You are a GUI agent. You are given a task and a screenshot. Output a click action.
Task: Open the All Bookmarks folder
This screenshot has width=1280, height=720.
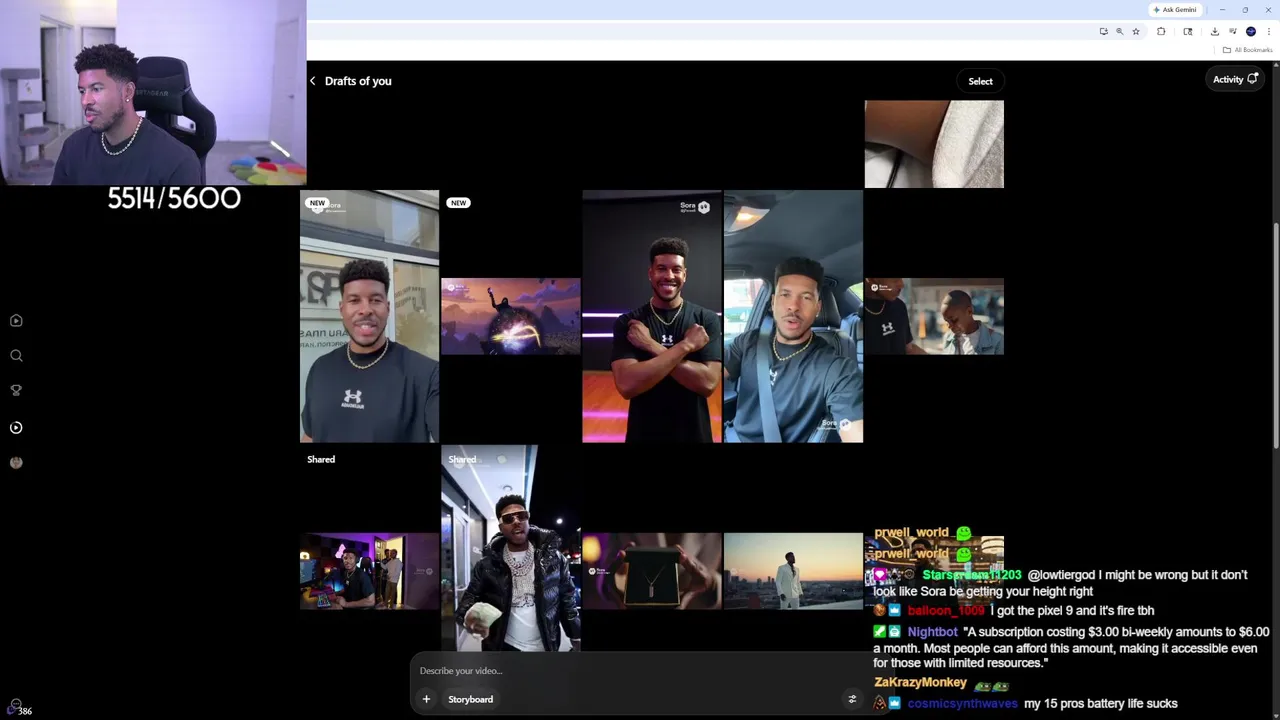coord(1247,50)
